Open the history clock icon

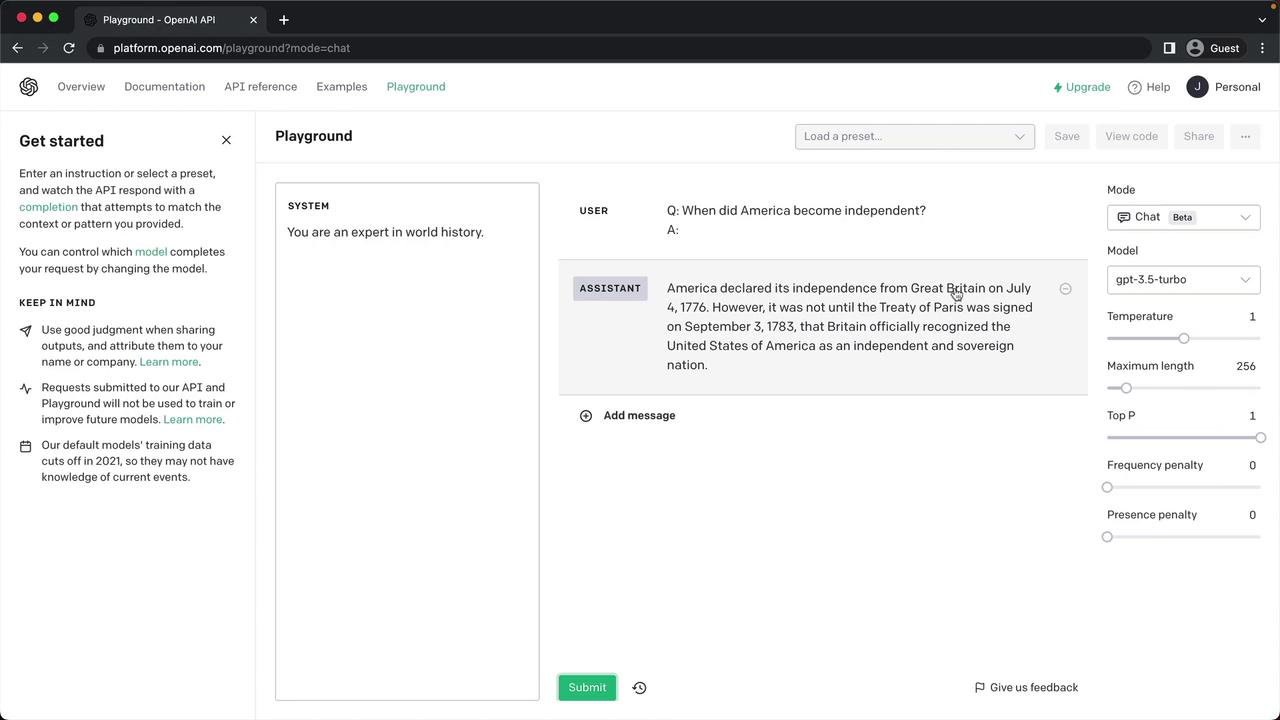pos(640,688)
